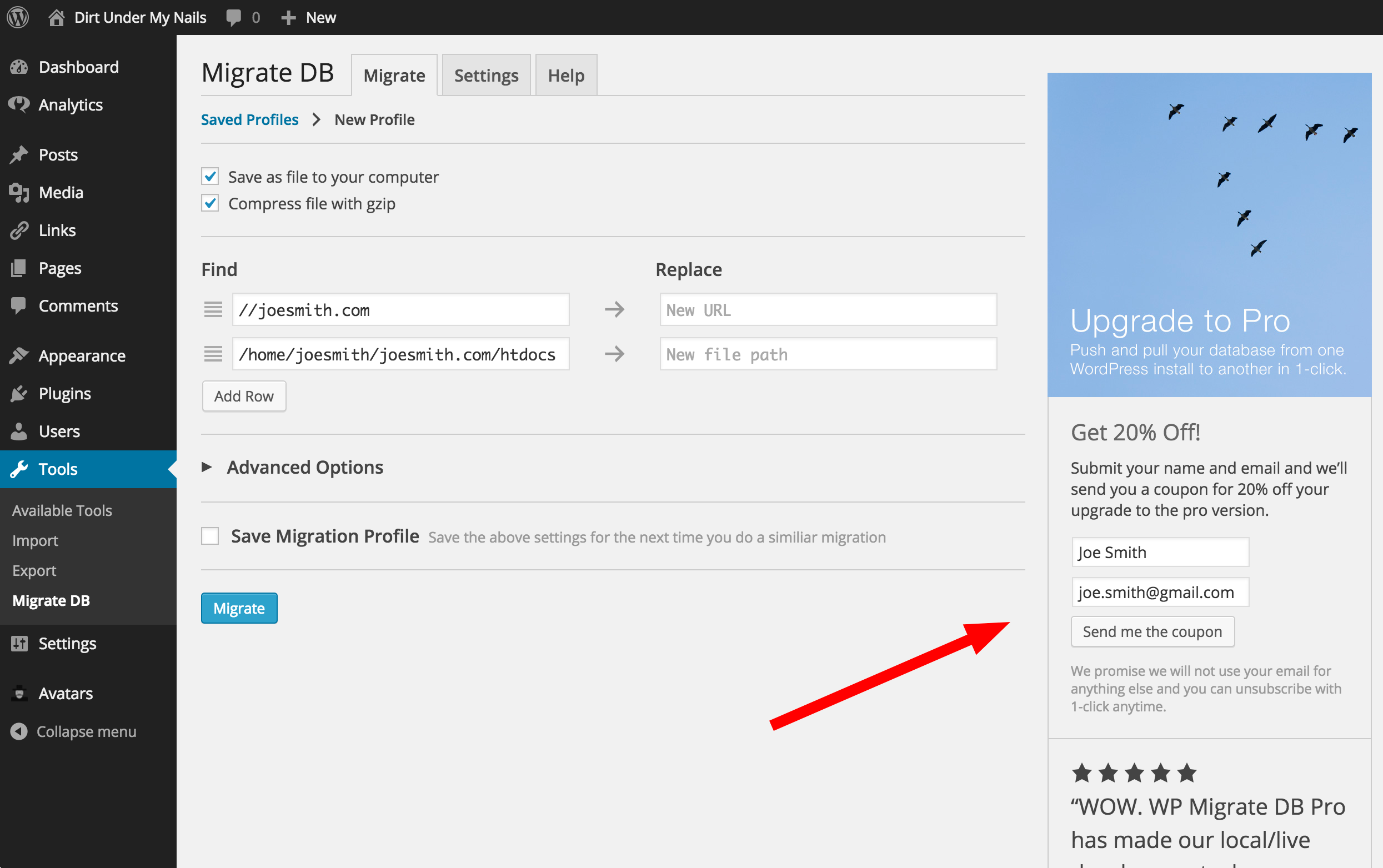The image size is (1383, 868).
Task: Click drag handle for //joesmith.com row
Action: pyautogui.click(x=213, y=309)
